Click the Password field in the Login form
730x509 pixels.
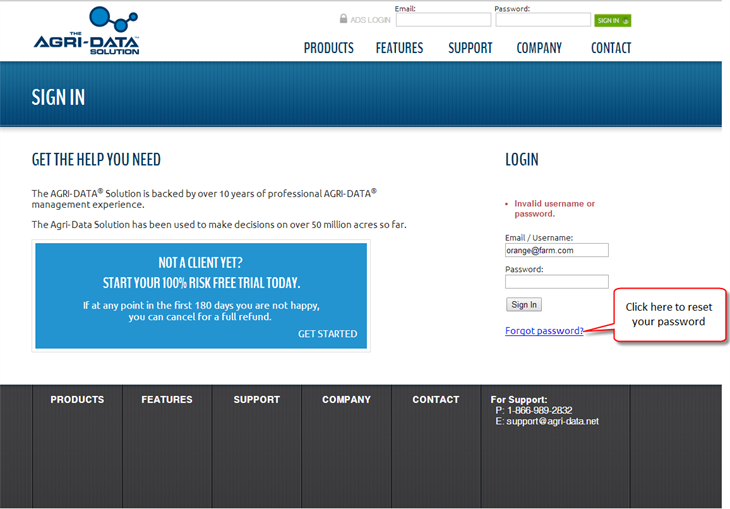click(x=557, y=281)
